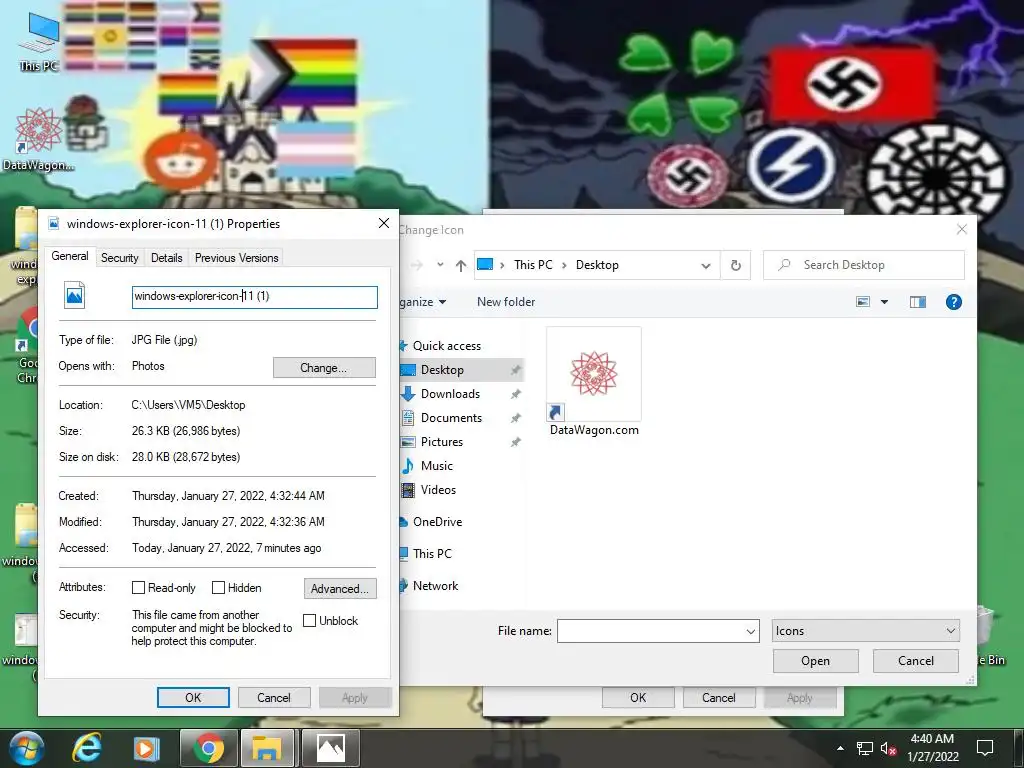Select Quick access in navigation pane

tap(447, 345)
